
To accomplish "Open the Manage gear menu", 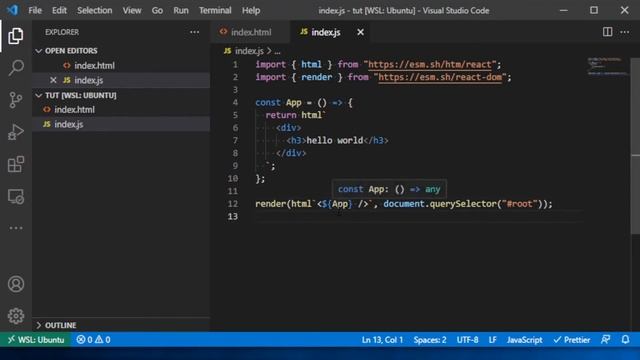I will (16, 316).
